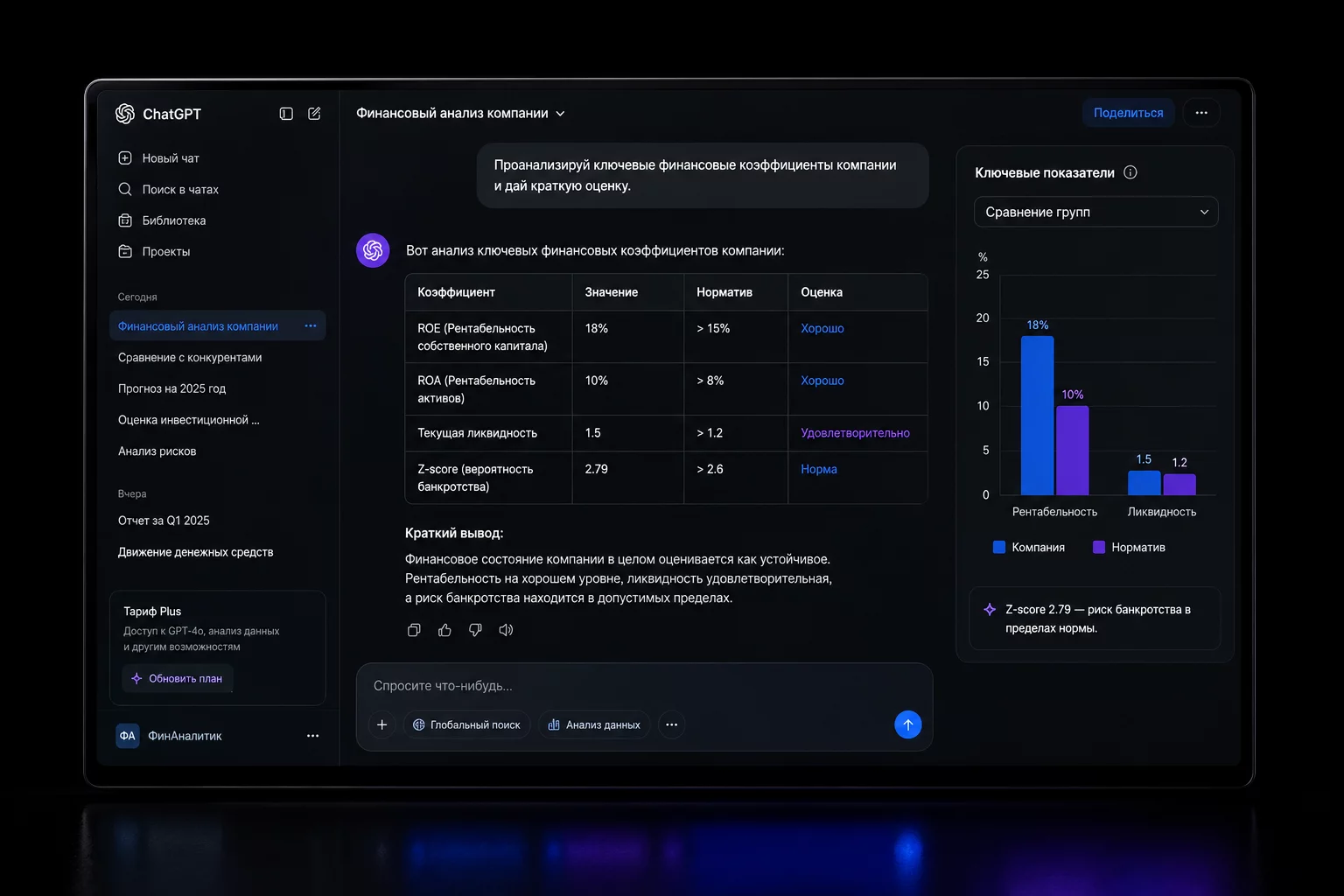Expand the Финансовый анализ компании title chevron
The image size is (1344, 896).
coord(560,114)
